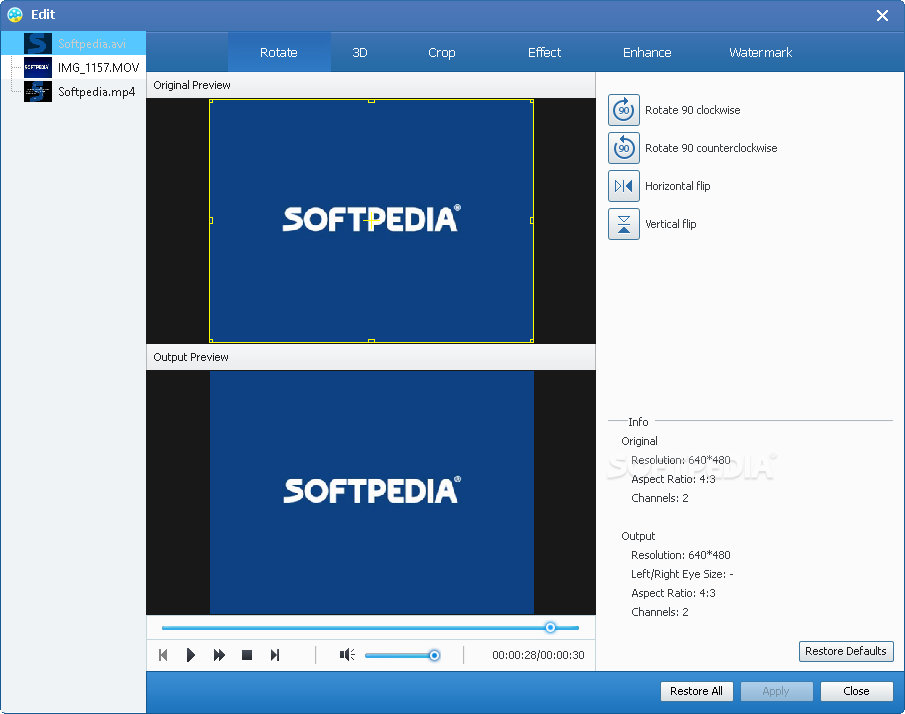
Task: Fast forward the preview
Action: tap(219, 655)
